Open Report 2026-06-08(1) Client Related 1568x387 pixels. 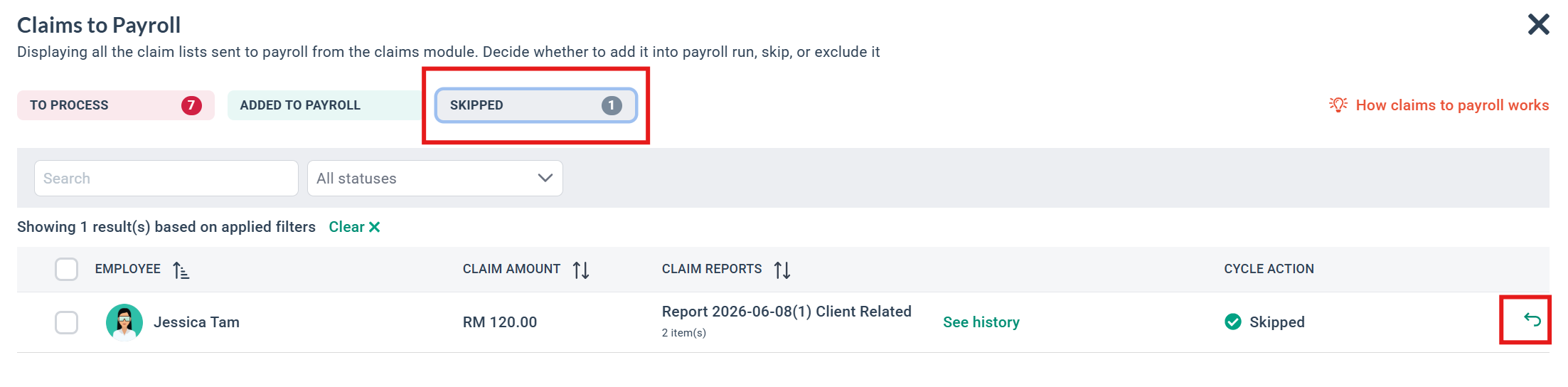click(786, 312)
